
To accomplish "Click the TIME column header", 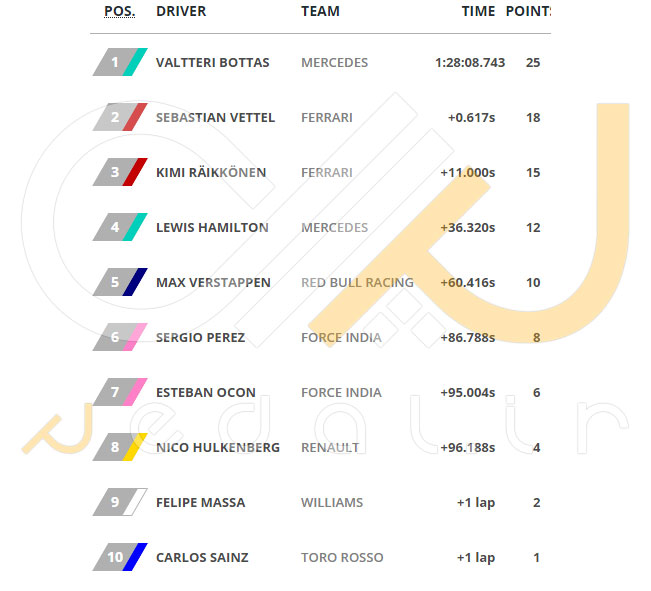I will coord(479,11).
